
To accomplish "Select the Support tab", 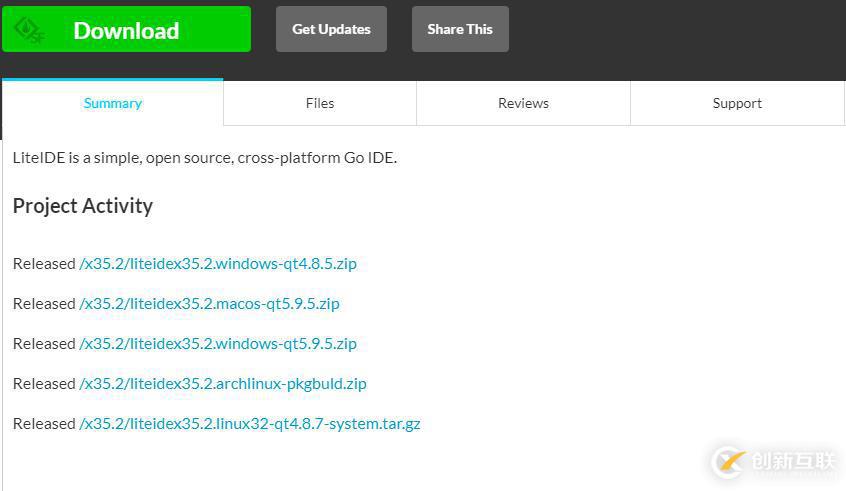I will coord(737,103).
